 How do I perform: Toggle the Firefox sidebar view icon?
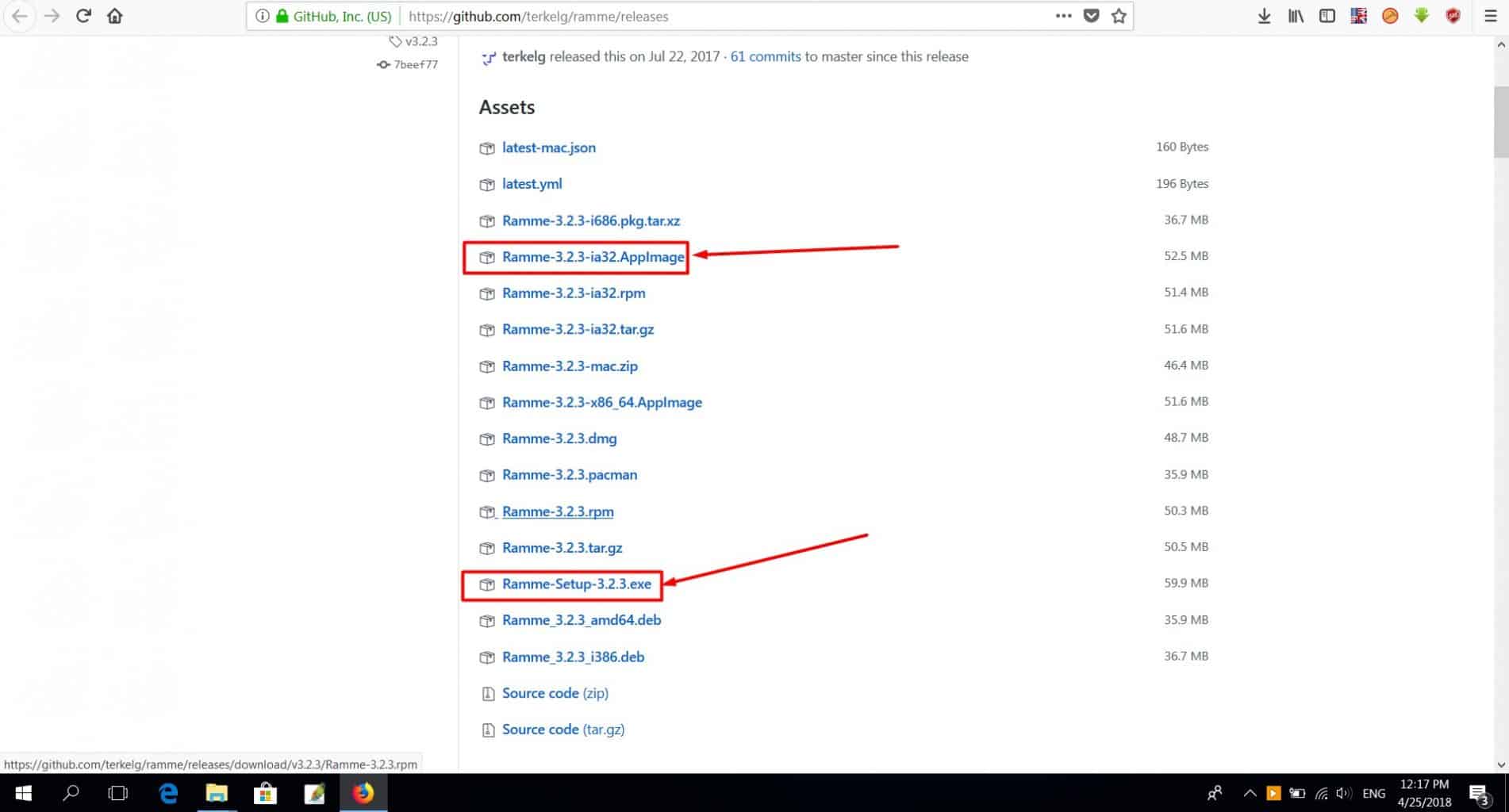coord(1327,16)
